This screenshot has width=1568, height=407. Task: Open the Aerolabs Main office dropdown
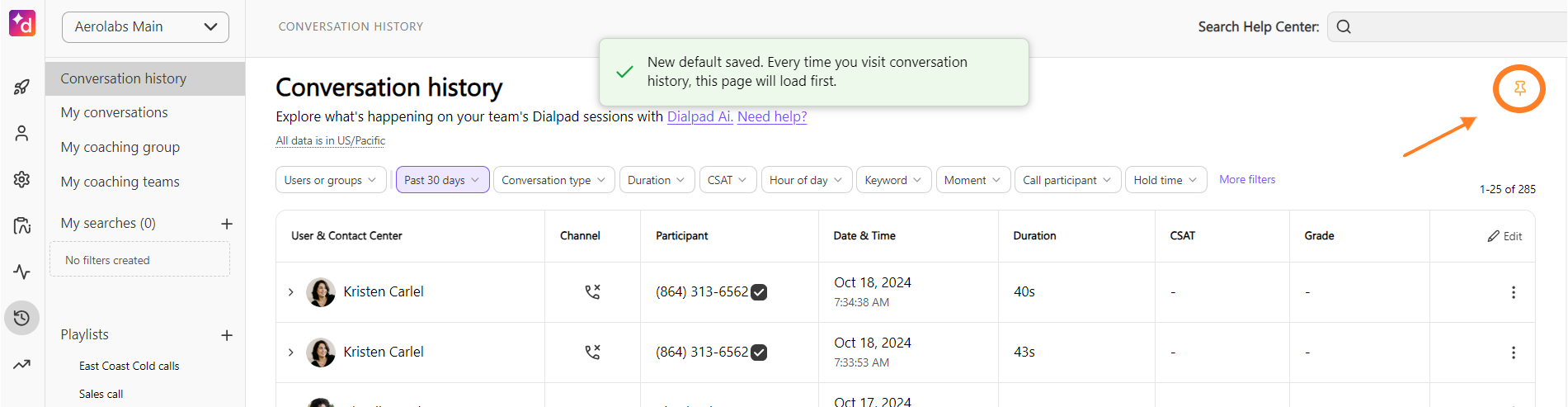point(145,26)
